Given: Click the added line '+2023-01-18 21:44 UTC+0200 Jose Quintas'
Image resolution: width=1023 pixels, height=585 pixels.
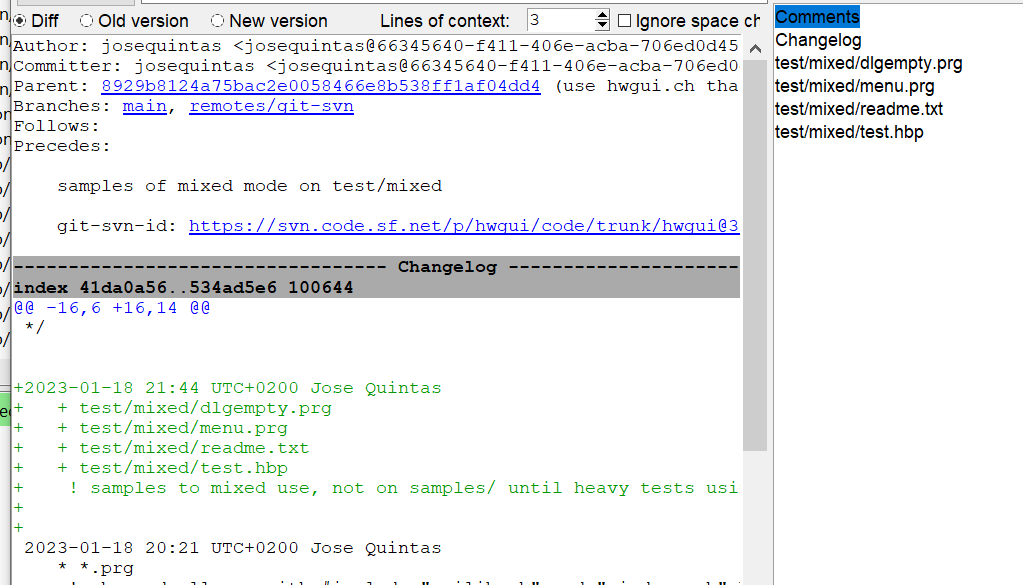Looking at the screenshot, I should pyautogui.click(x=228, y=388).
